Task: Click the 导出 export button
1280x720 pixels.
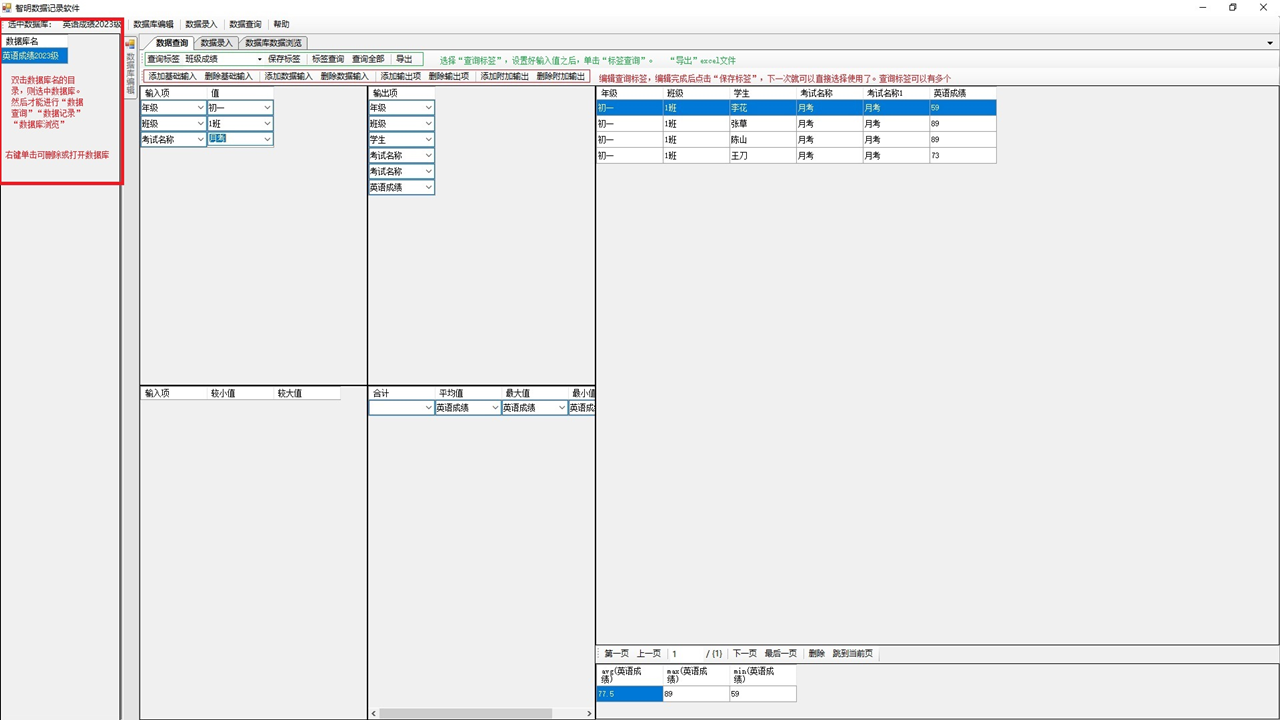Action: coord(404,60)
